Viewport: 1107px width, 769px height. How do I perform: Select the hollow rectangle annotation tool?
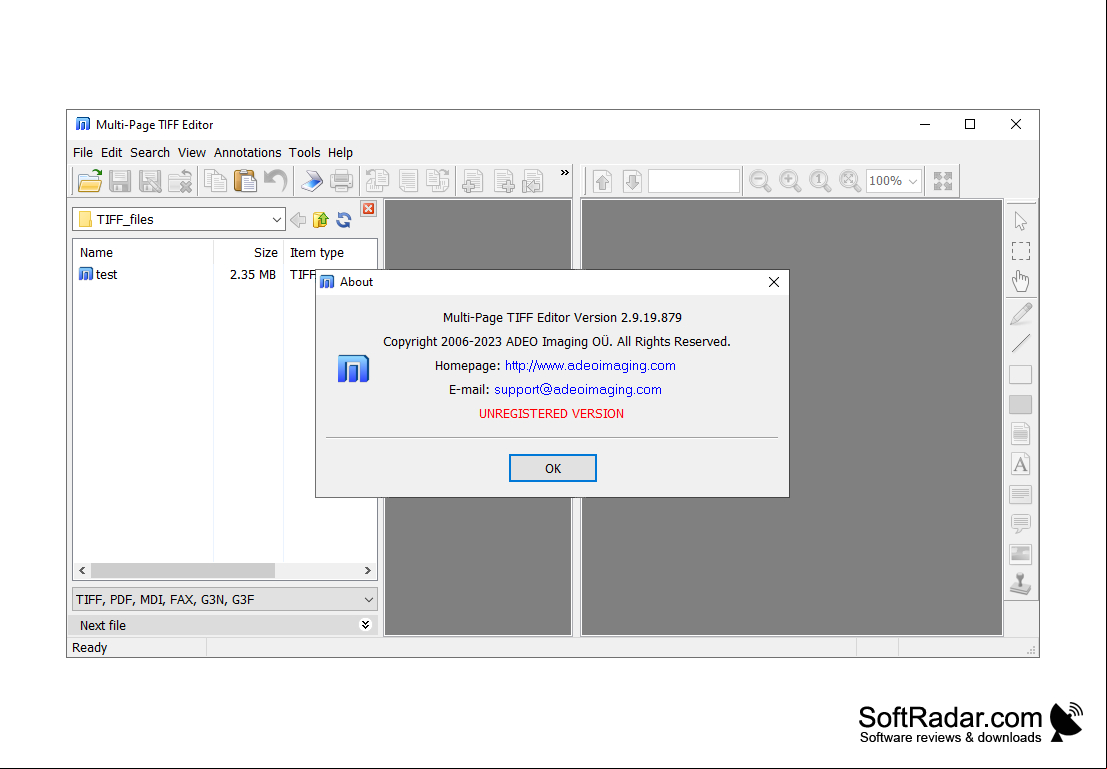click(1021, 374)
